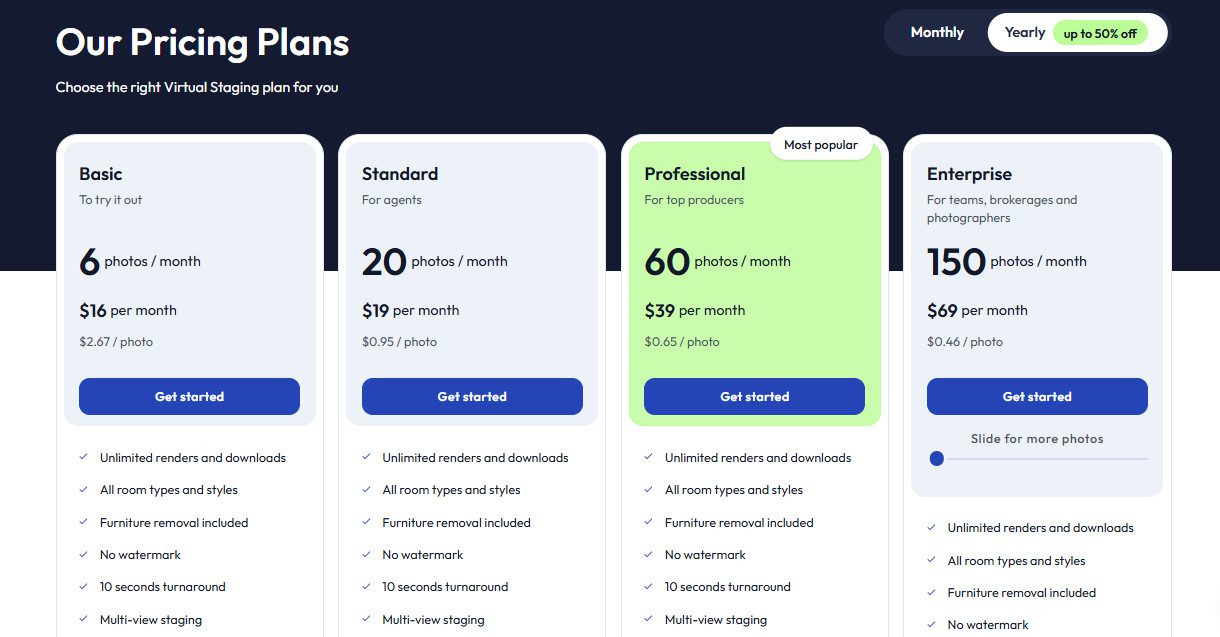Click Get started on the Standard plan

(472, 396)
